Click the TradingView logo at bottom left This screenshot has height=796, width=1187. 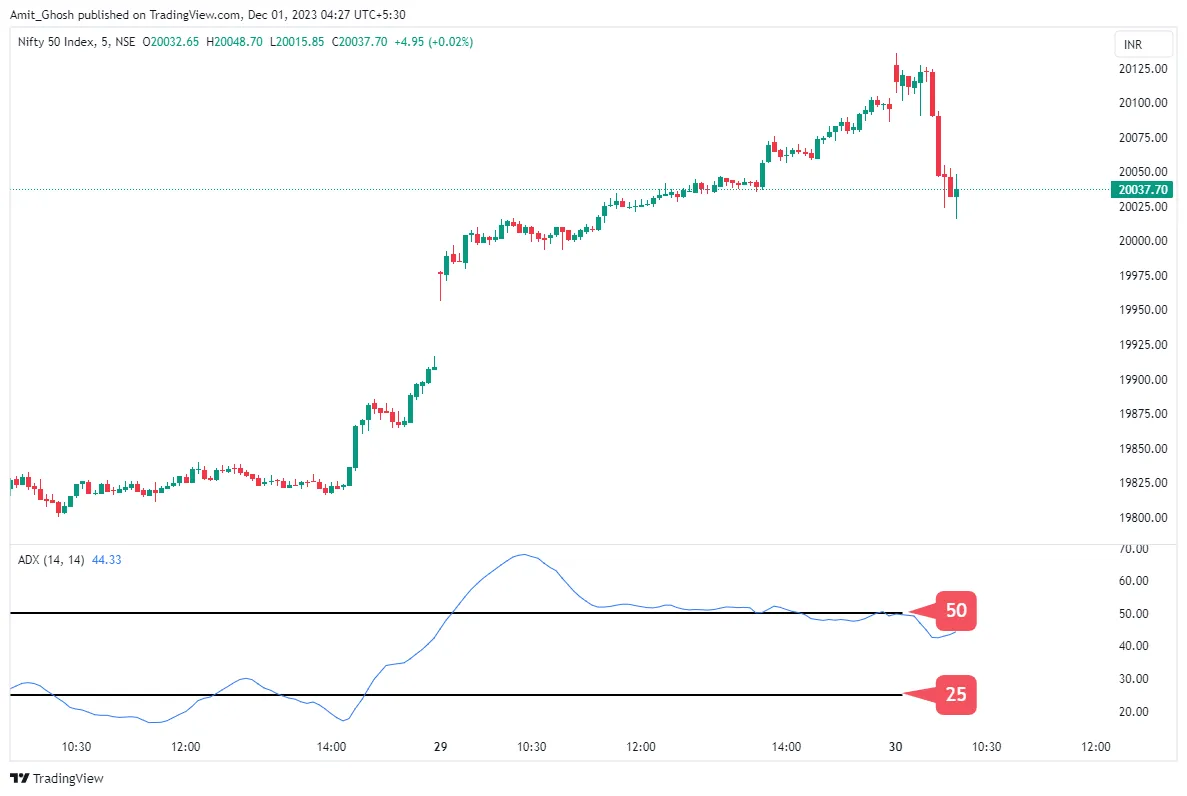tap(57, 778)
